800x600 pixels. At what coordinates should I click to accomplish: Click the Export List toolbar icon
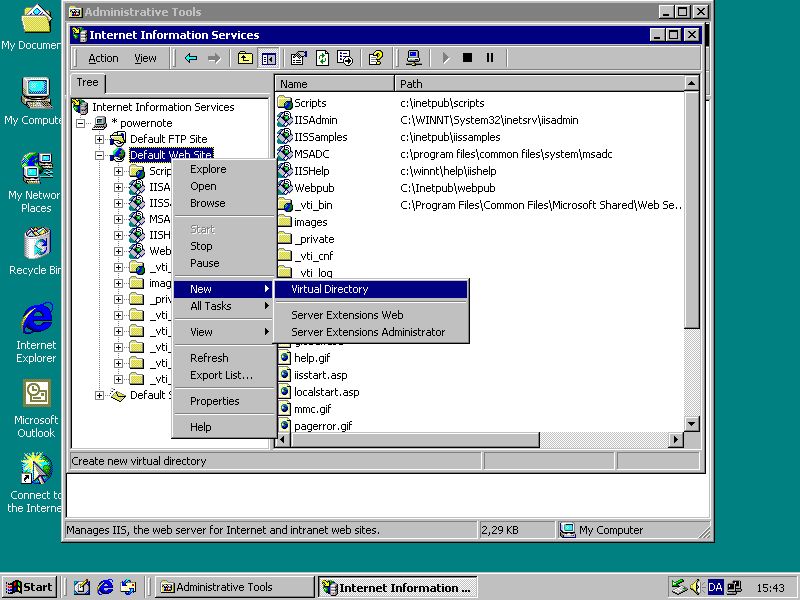point(345,58)
